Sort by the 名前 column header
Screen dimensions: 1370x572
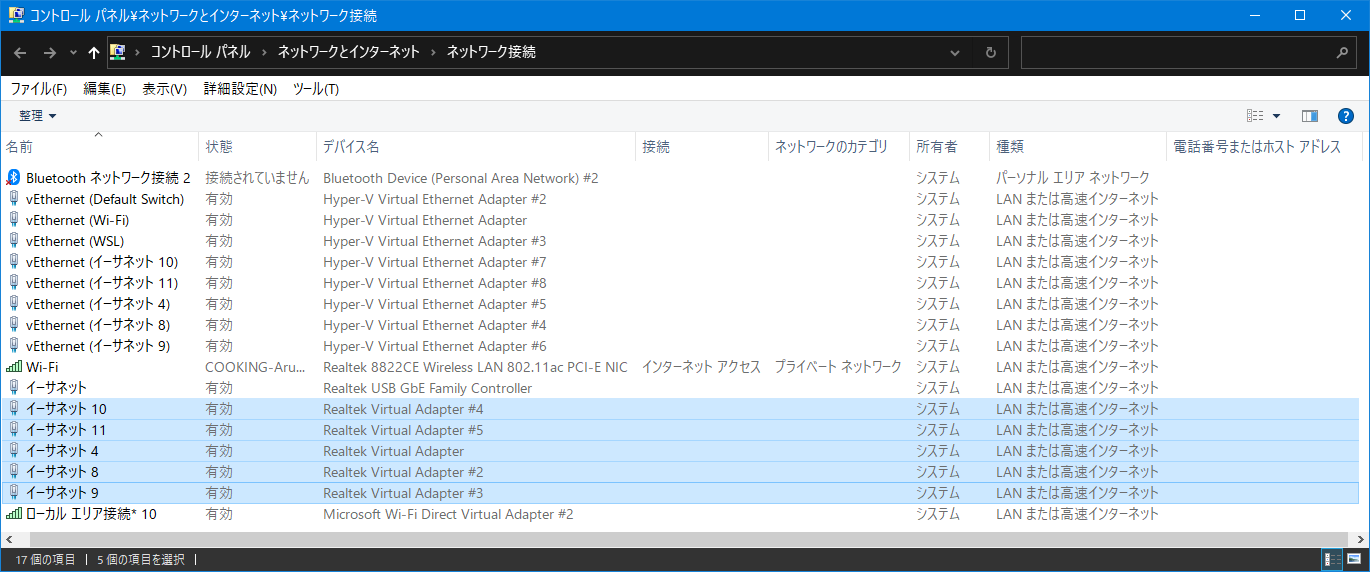tap(99, 147)
